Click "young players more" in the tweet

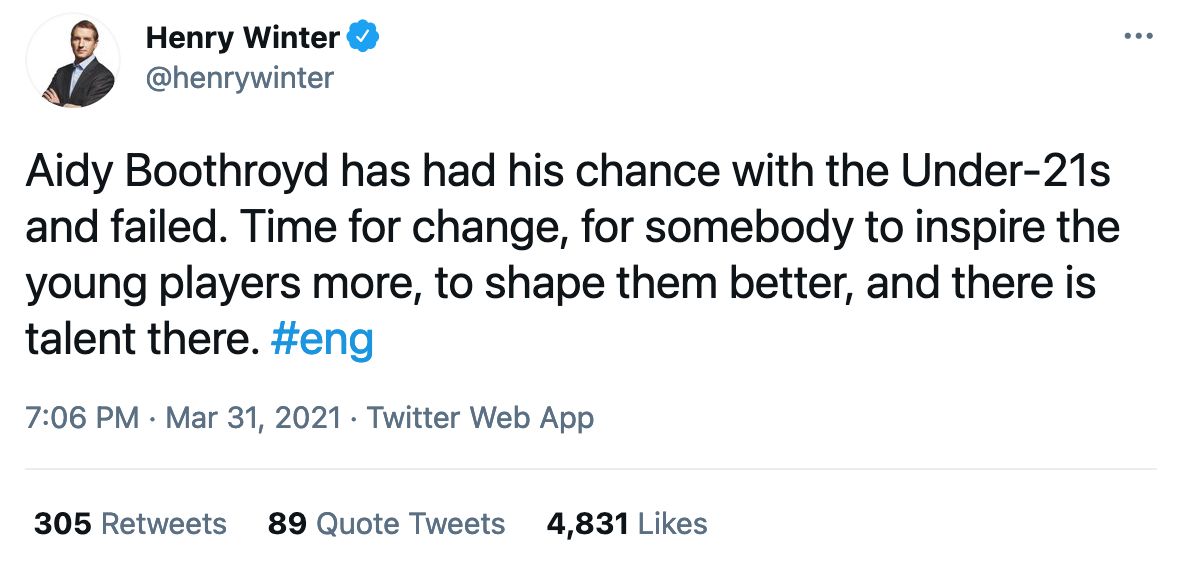(x=209, y=286)
